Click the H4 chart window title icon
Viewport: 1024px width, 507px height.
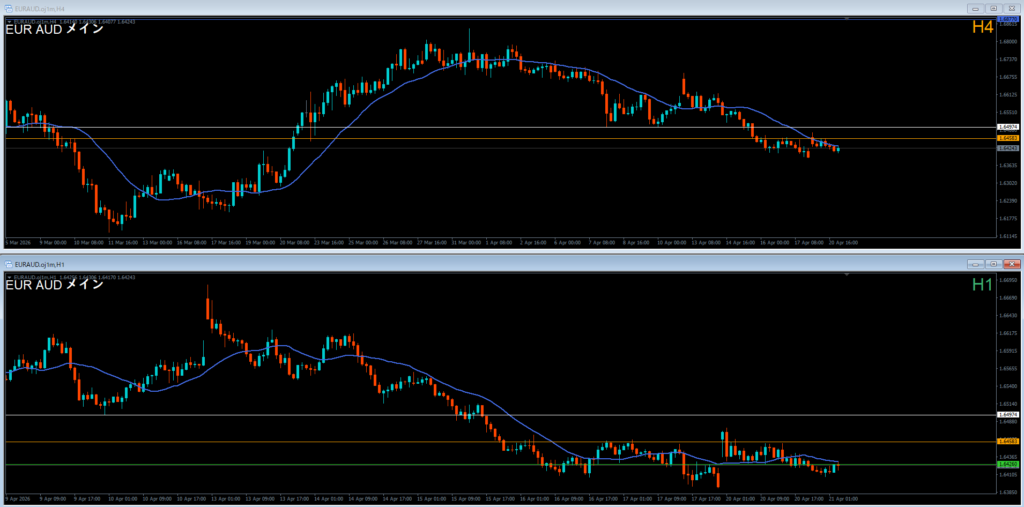[x=8, y=9]
